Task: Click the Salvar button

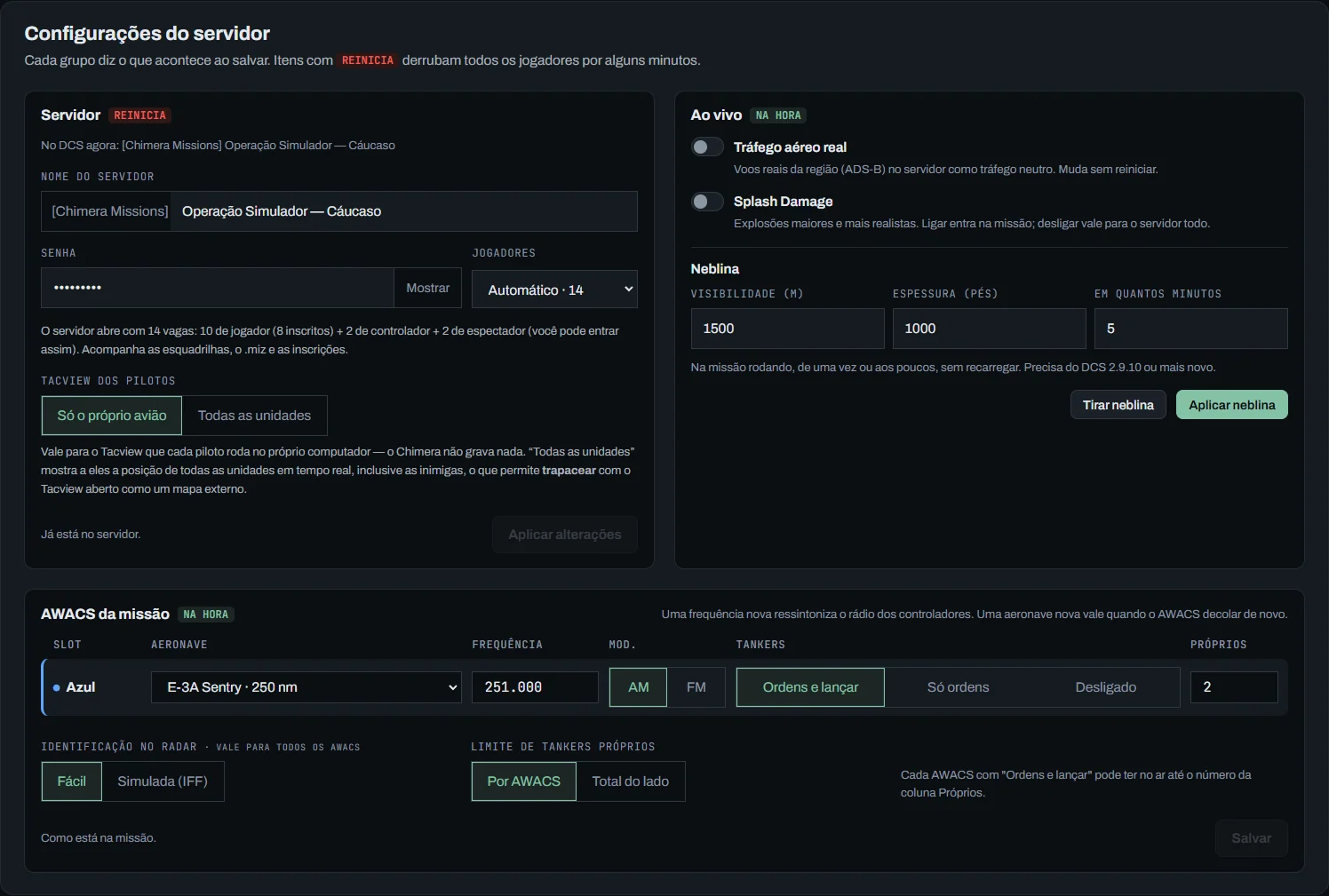Action: coord(1251,838)
